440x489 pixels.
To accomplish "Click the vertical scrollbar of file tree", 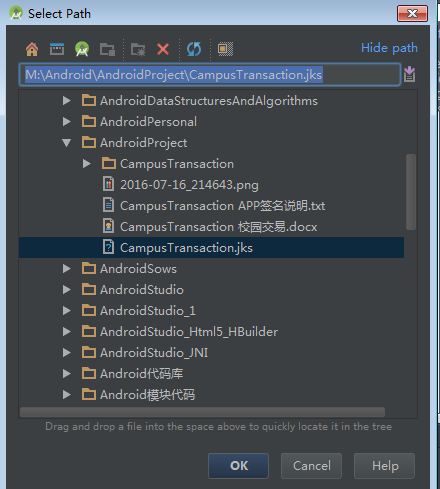I will pyautogui.click(x=411, y=192).
